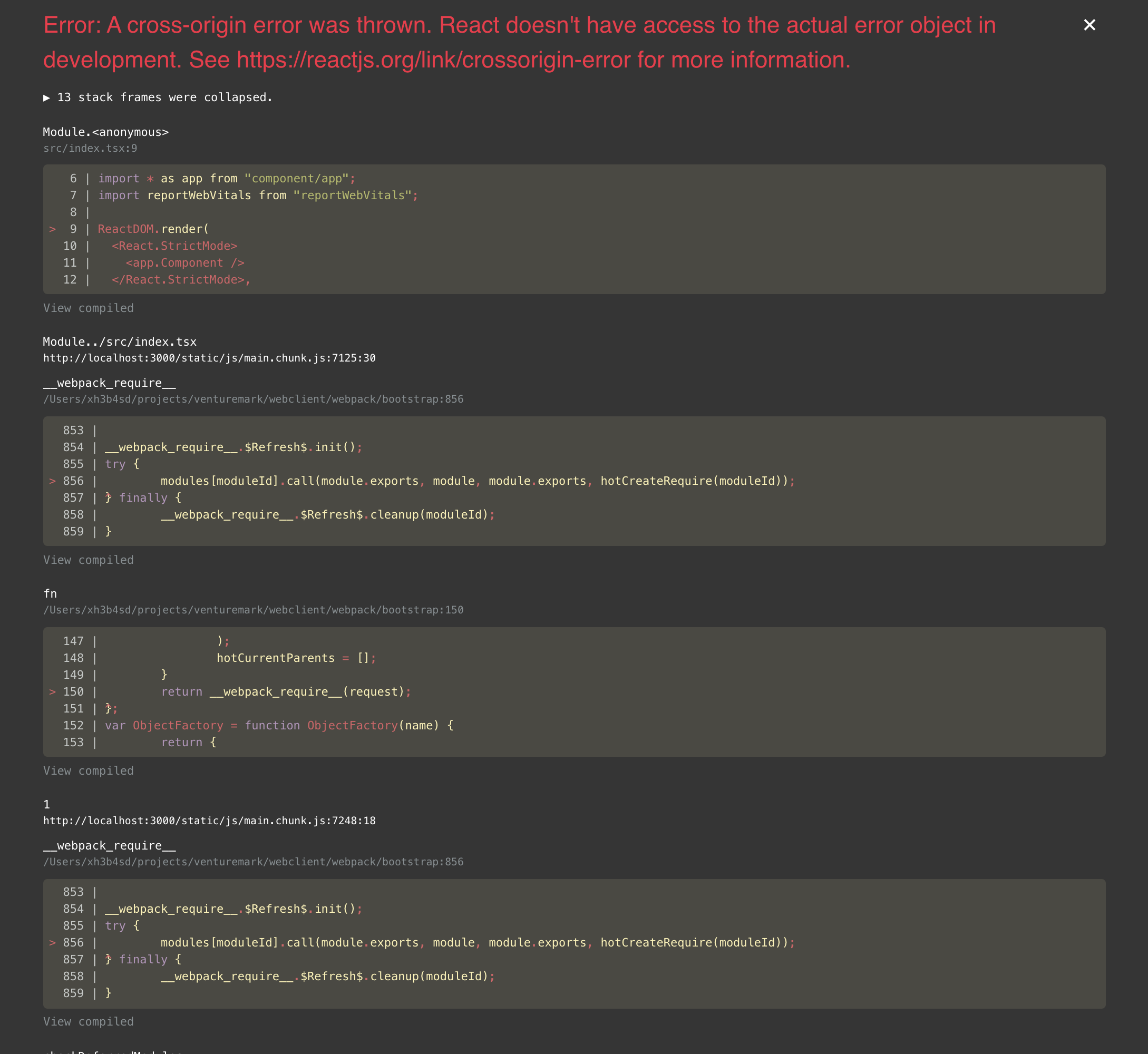Click View compiled under the fn frame
Viewport: 1148px width, 1054px height.
click(x=89, y=770)
